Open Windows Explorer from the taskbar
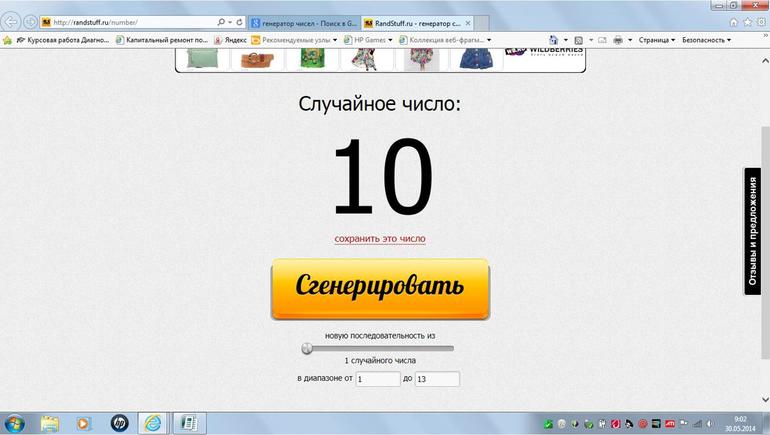770x435 pixels. pyautogui.click(x=50, y=423)
